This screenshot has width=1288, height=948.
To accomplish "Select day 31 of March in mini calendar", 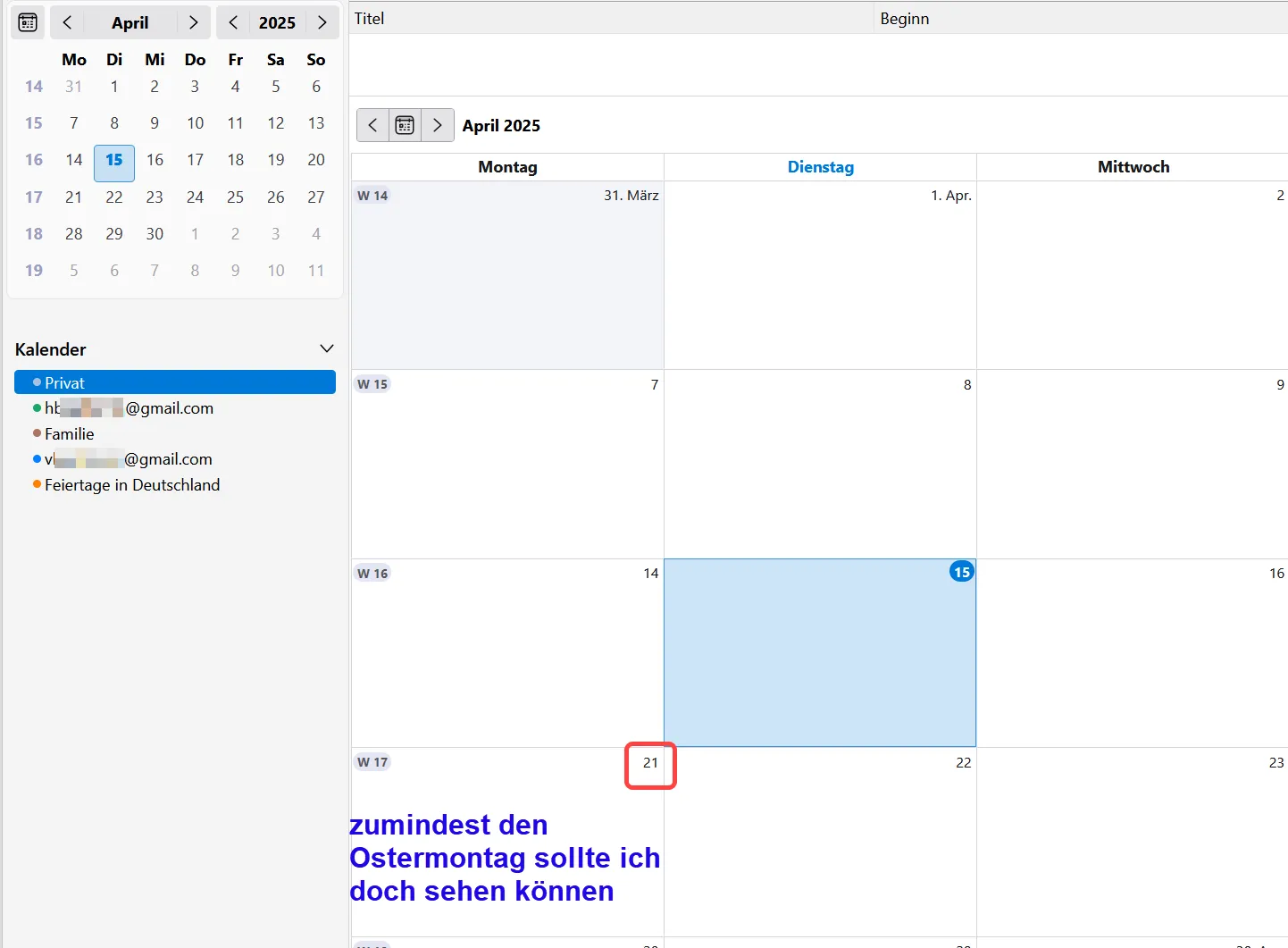I will tap(74, 87).
